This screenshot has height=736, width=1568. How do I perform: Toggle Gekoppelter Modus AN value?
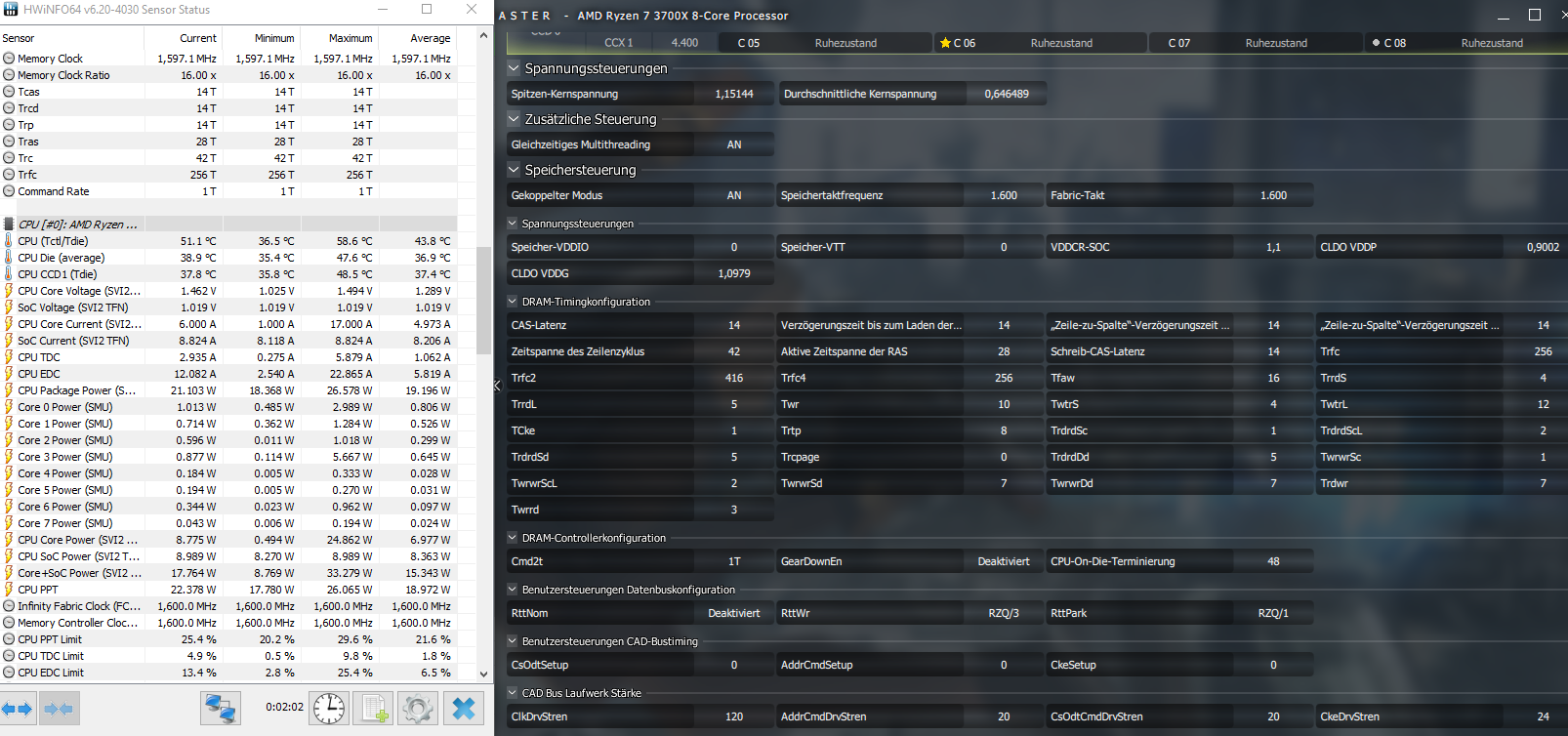coord(734,195)
